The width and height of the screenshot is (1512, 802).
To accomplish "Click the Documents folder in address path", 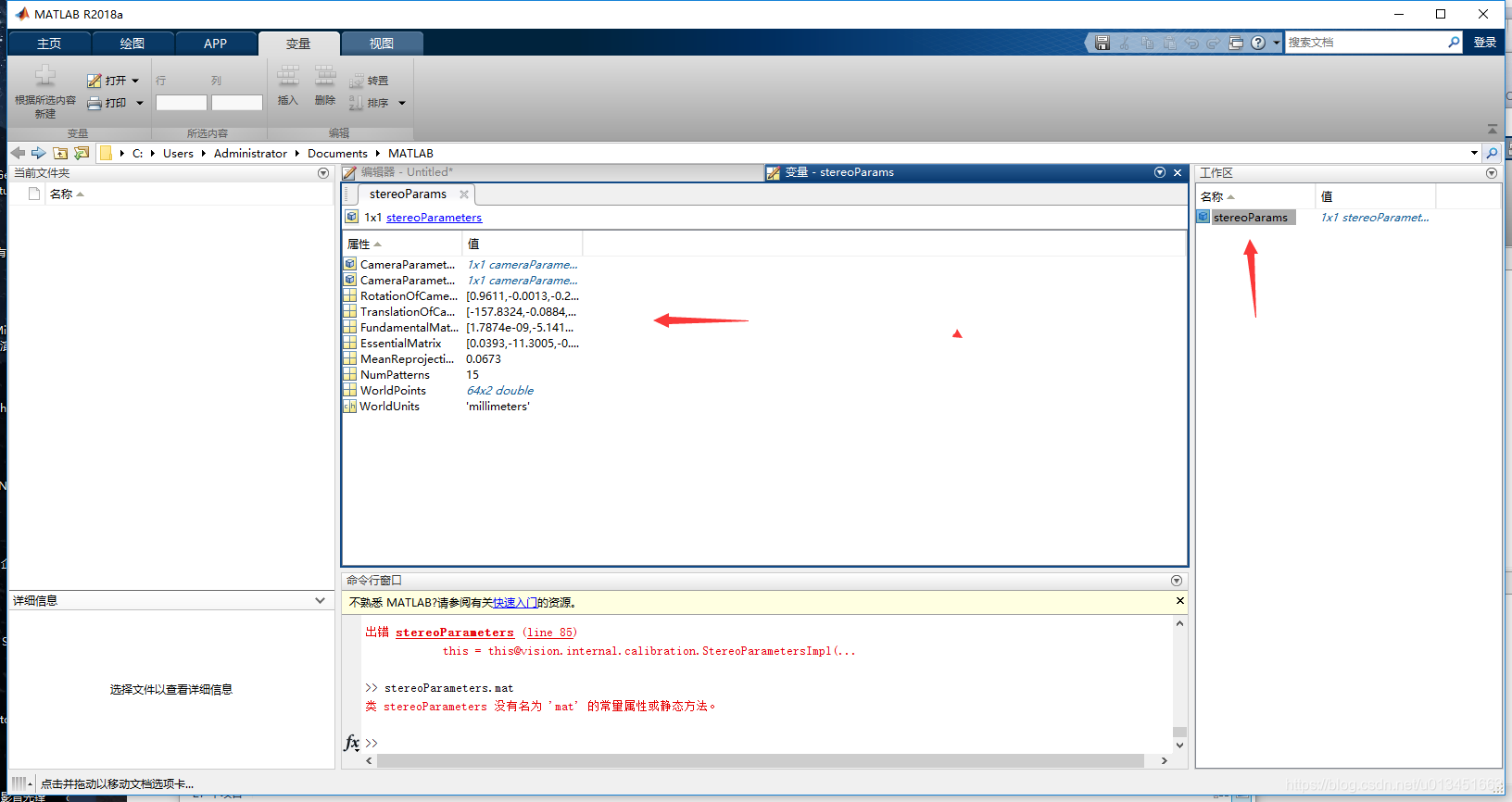I will pyautogui.click(x=337, y=153).
